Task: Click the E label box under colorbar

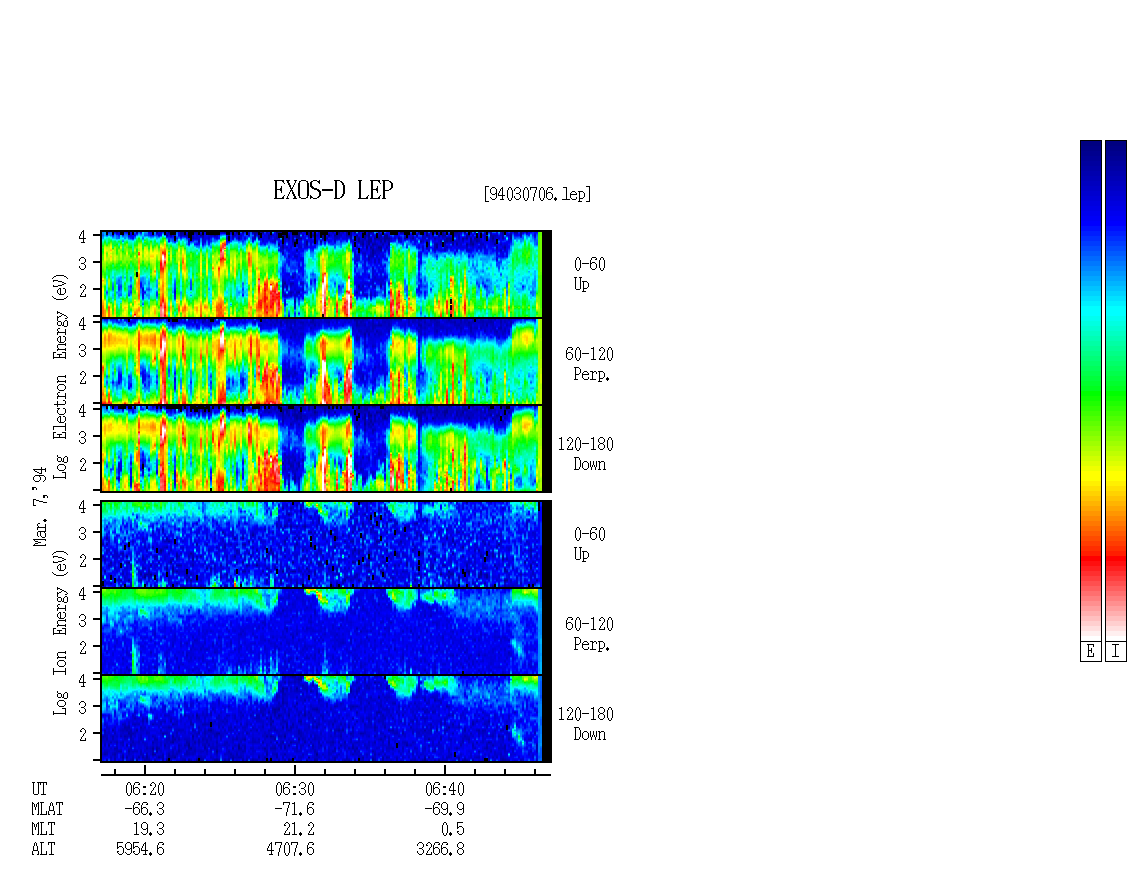Action: [x=1091, y=652]
